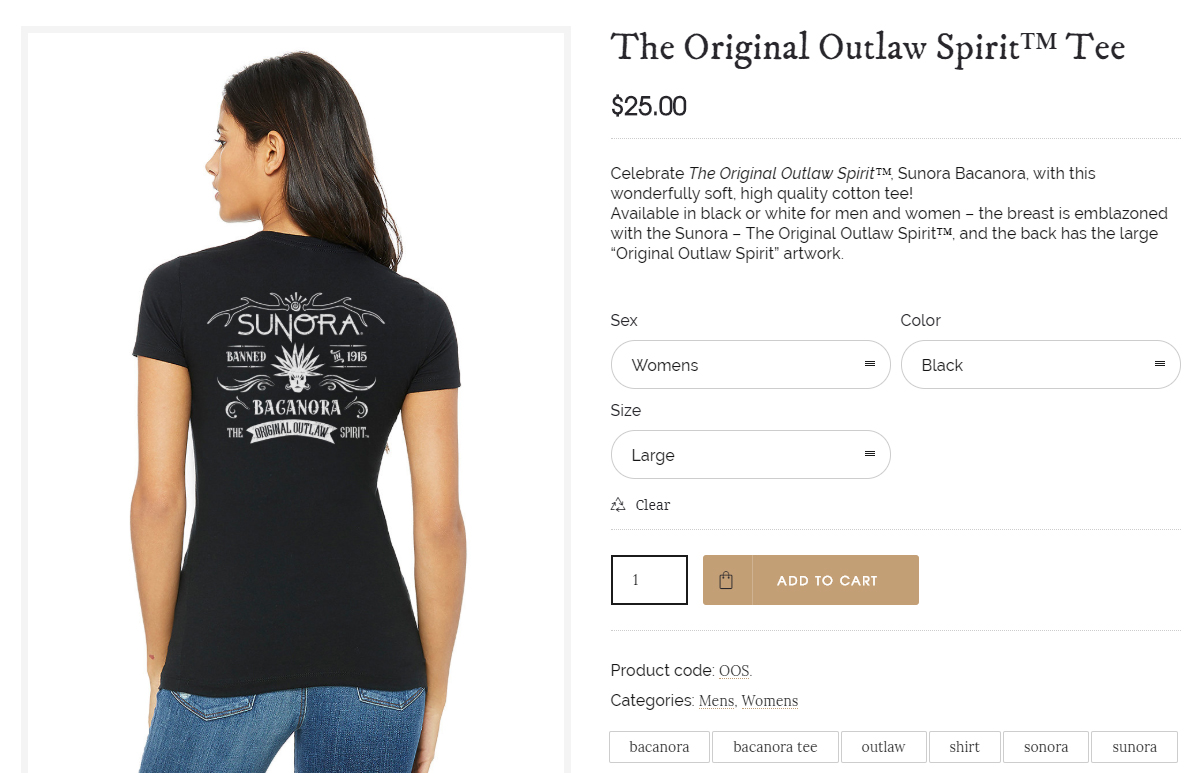
Task: Select the shirt tag
Action: point(964,747)
